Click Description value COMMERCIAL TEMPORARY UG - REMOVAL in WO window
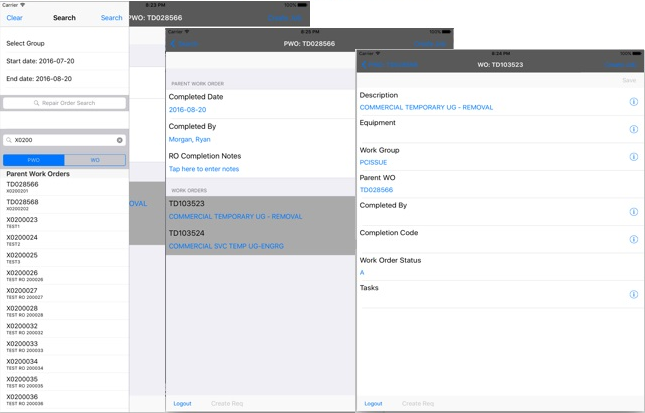Screen dimensions: 645x413 click(x=426, y=107)
